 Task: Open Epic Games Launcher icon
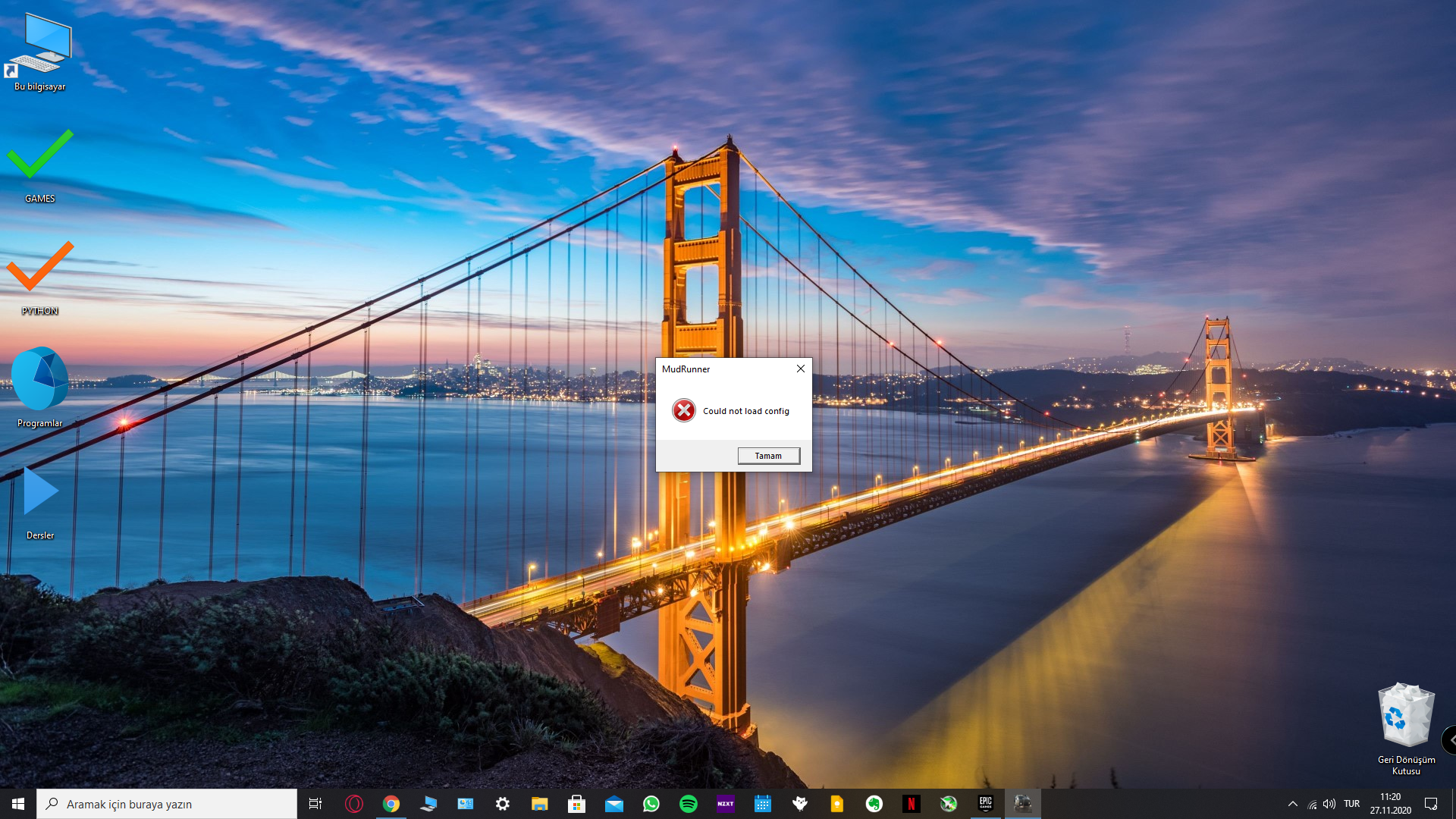[986, 804]
